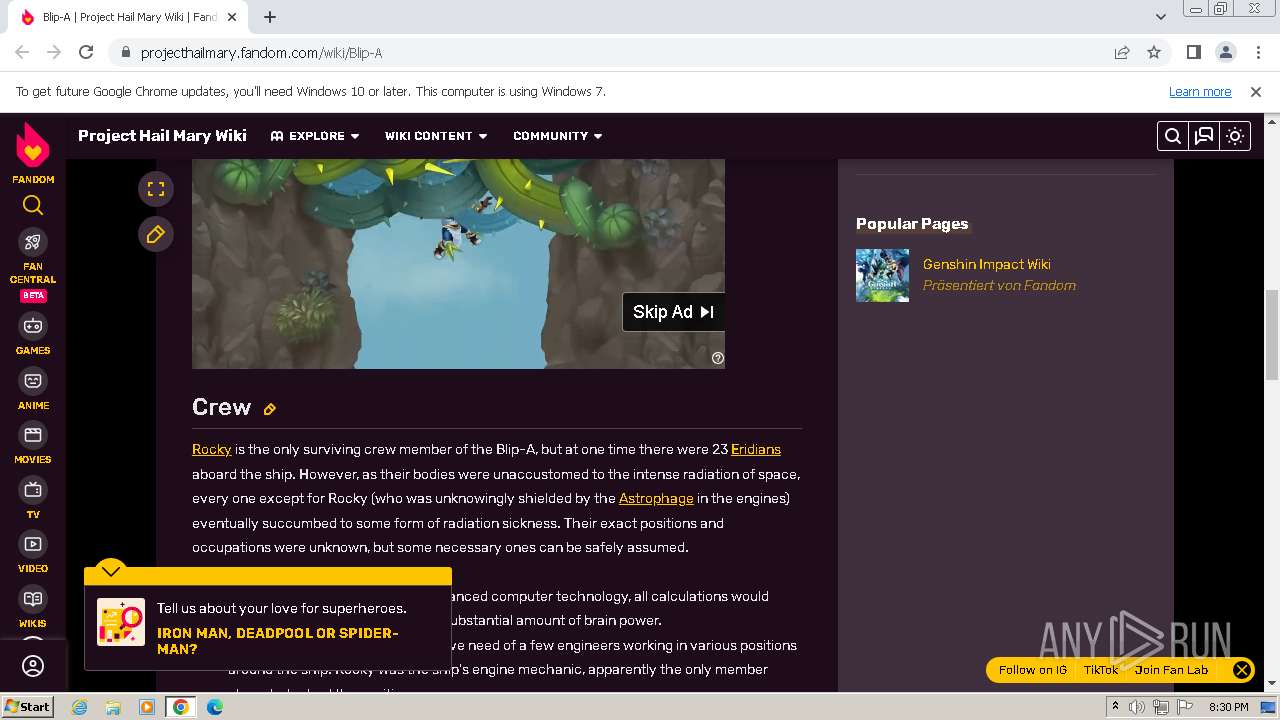Bookmark this page star icon
The image size is (1280, 720).
[1154, 52]
